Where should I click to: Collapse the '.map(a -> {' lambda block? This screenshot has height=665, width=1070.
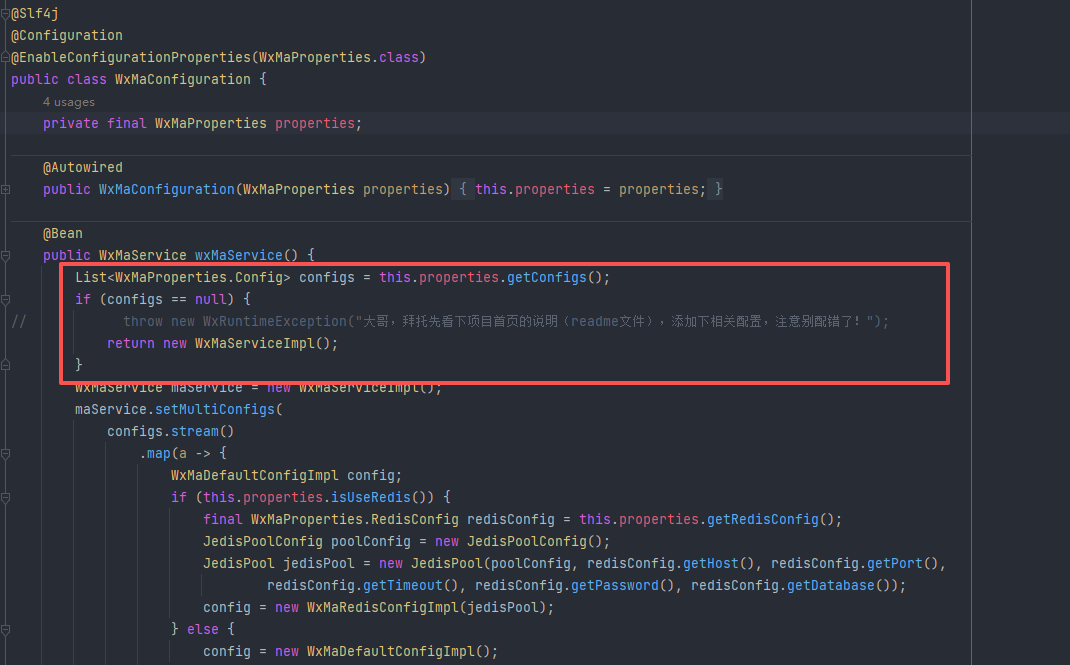click(5, 453)
